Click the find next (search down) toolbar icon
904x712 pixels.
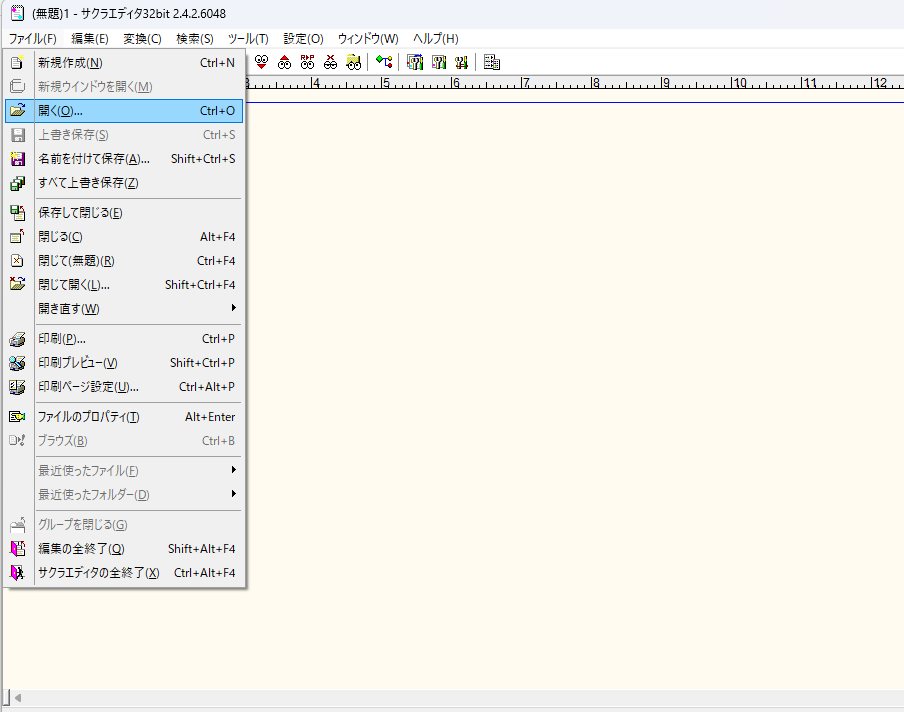pos(262,62)
